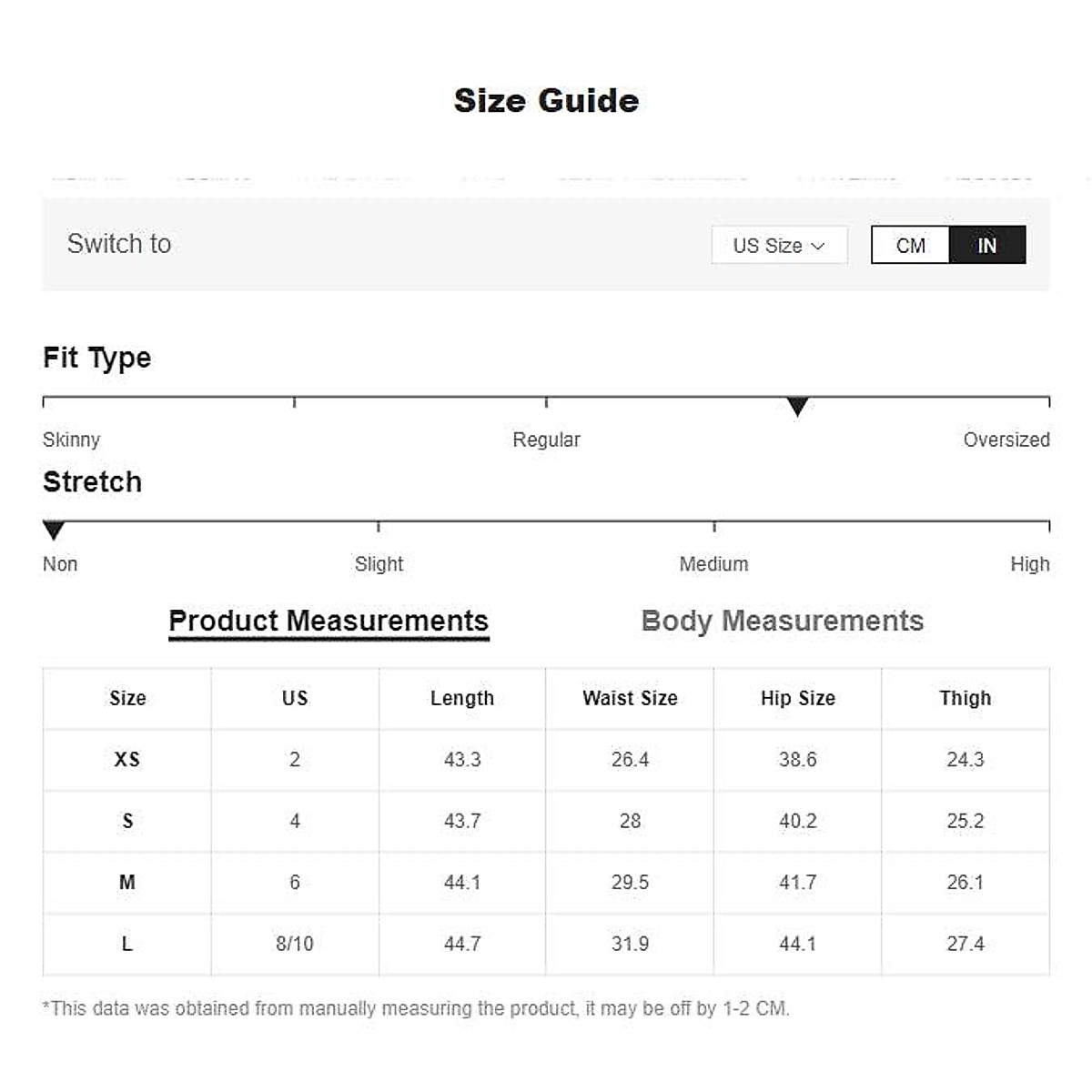Screen dimensions: 1092x1092
Task: Select the IN unit toggle
Action: (987, 246)
